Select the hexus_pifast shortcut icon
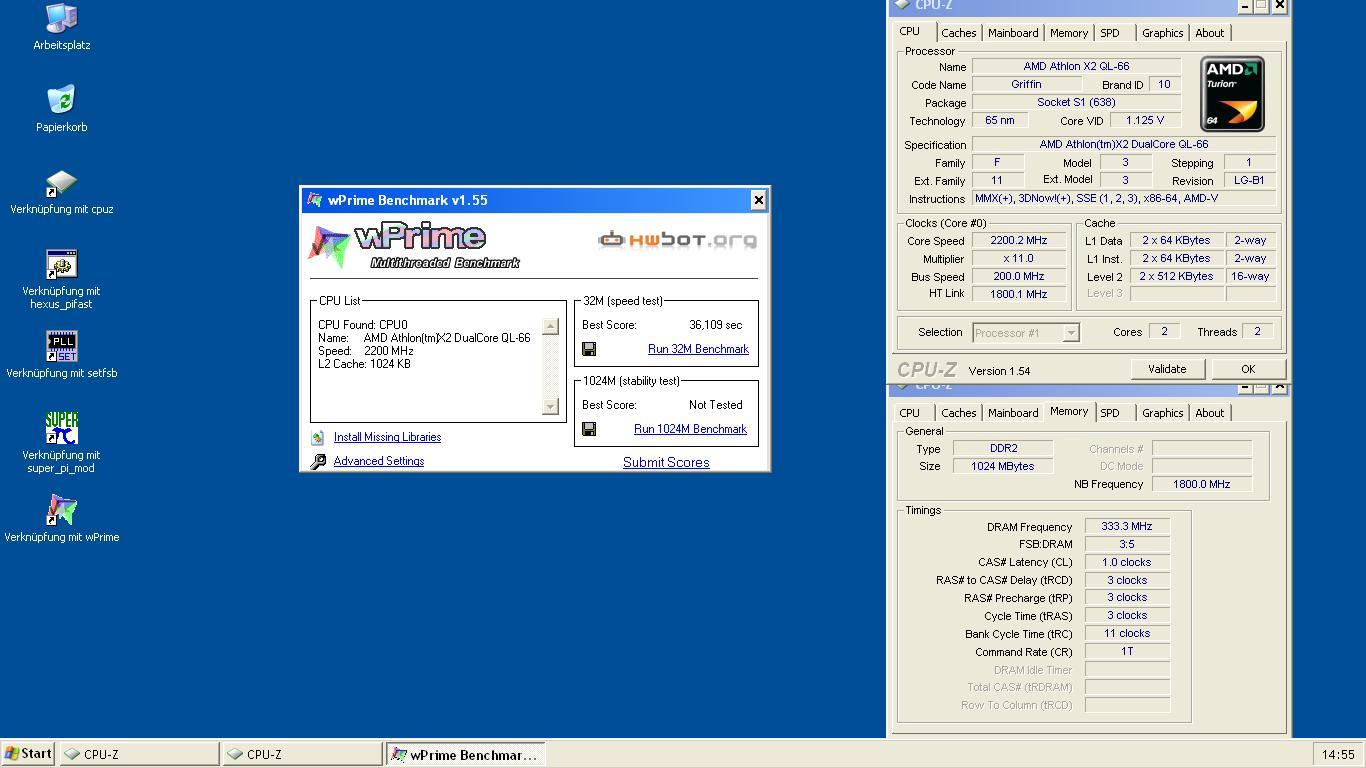 click(x=61, y=264)
